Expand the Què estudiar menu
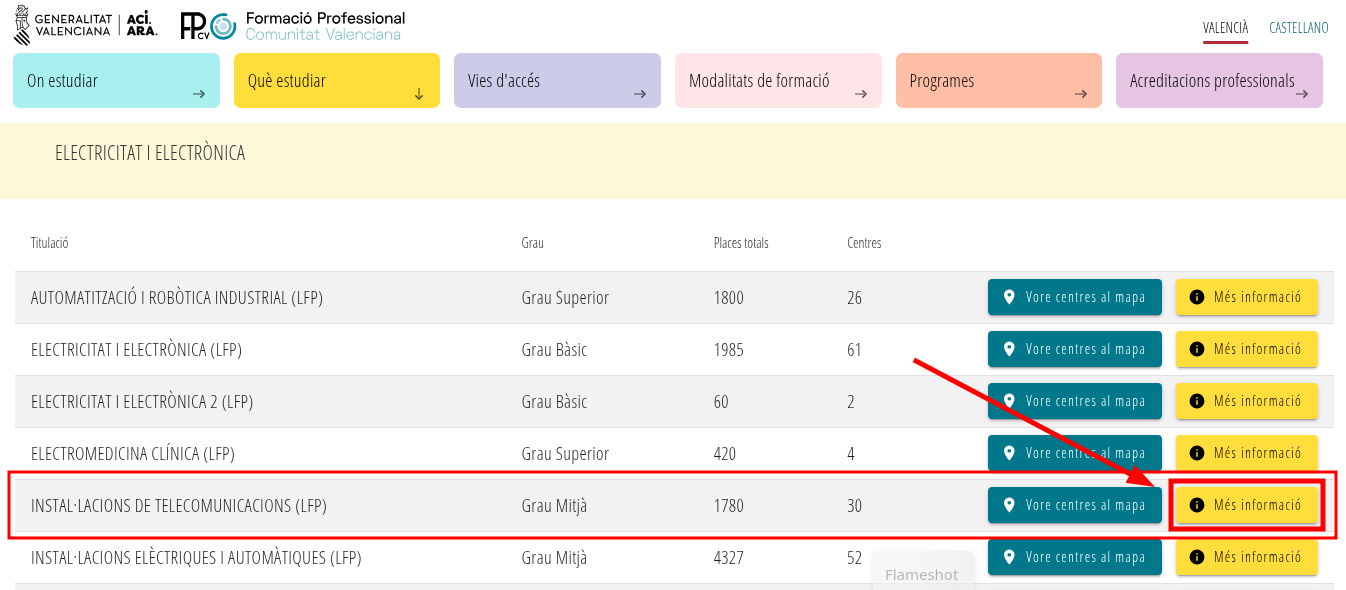1346x590 pixels. [x=336, y=81]
